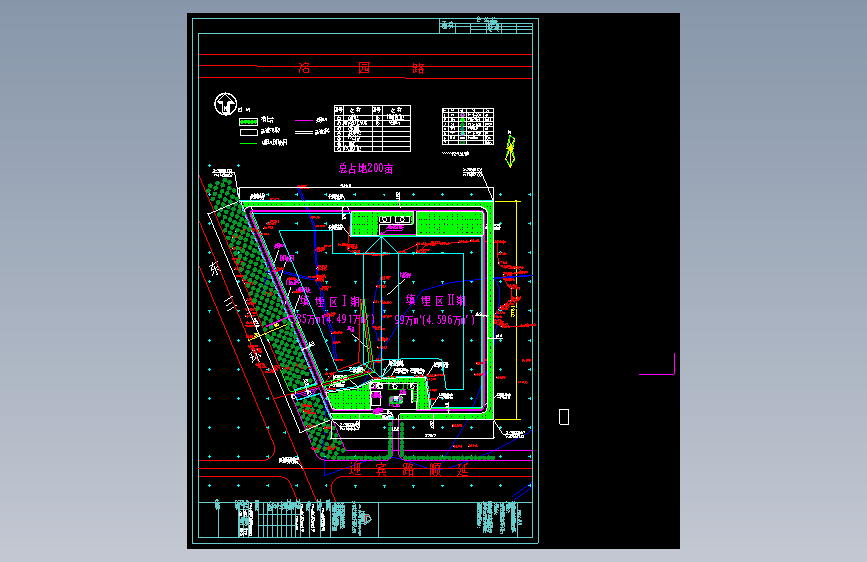The height and width of the screenshot is (562, 867).
Task: Click the plant schedule table with colored symbols
Action: click(468, 126)
